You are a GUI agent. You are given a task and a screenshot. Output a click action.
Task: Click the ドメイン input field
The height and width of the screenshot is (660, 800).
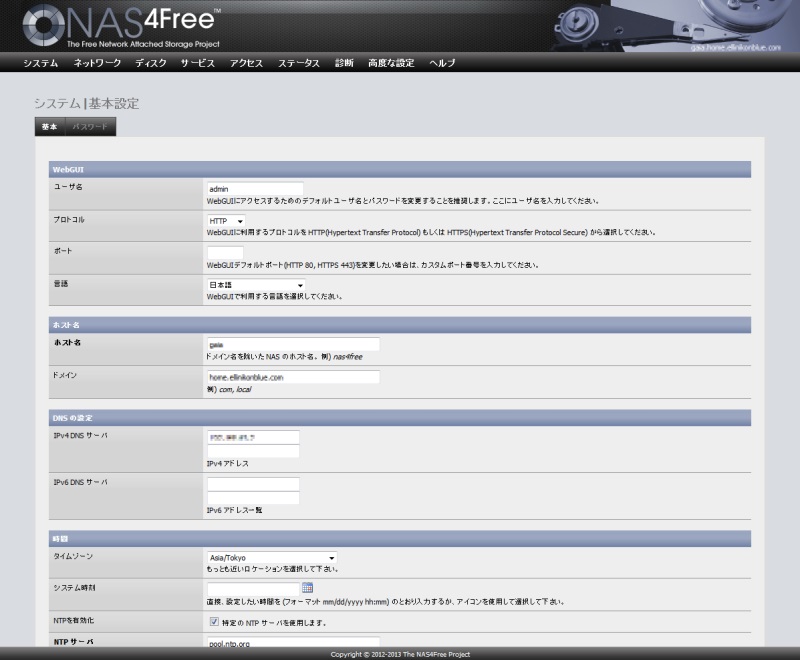293,377
